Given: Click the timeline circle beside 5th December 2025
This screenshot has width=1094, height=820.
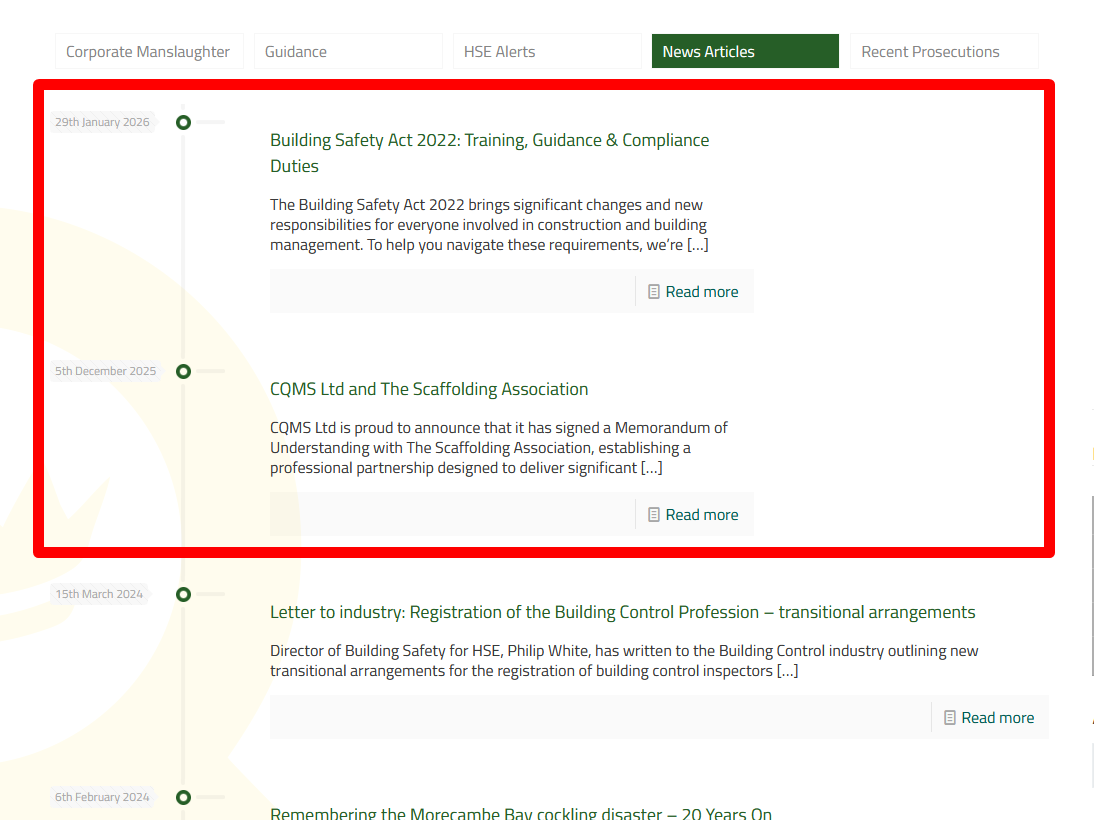Looking at the screenshot, I should tap(183, 371).
